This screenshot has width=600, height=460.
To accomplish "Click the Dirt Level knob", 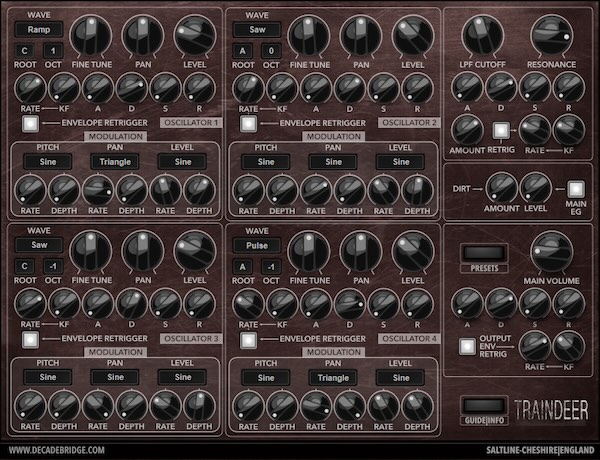I will 535,188.
